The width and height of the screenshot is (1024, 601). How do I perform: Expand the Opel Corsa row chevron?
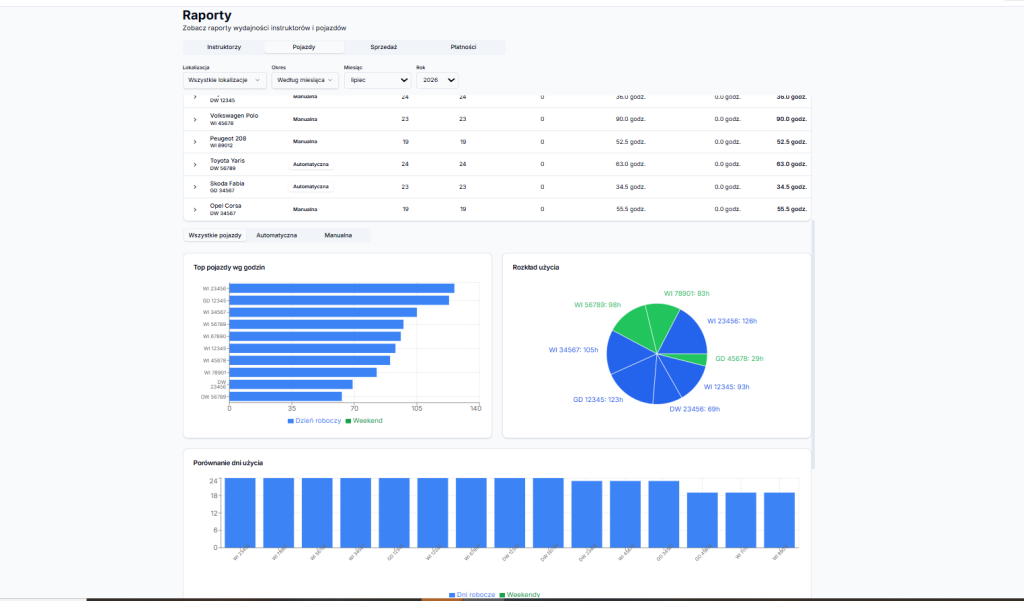tap(195, 210)
